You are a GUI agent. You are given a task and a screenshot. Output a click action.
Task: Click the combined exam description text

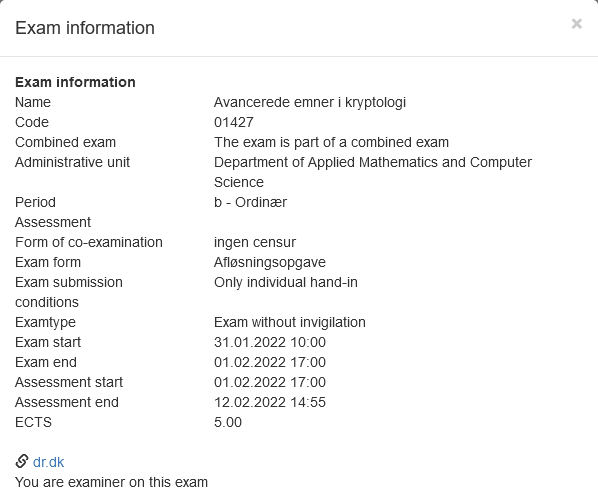[x=331, y=142]
